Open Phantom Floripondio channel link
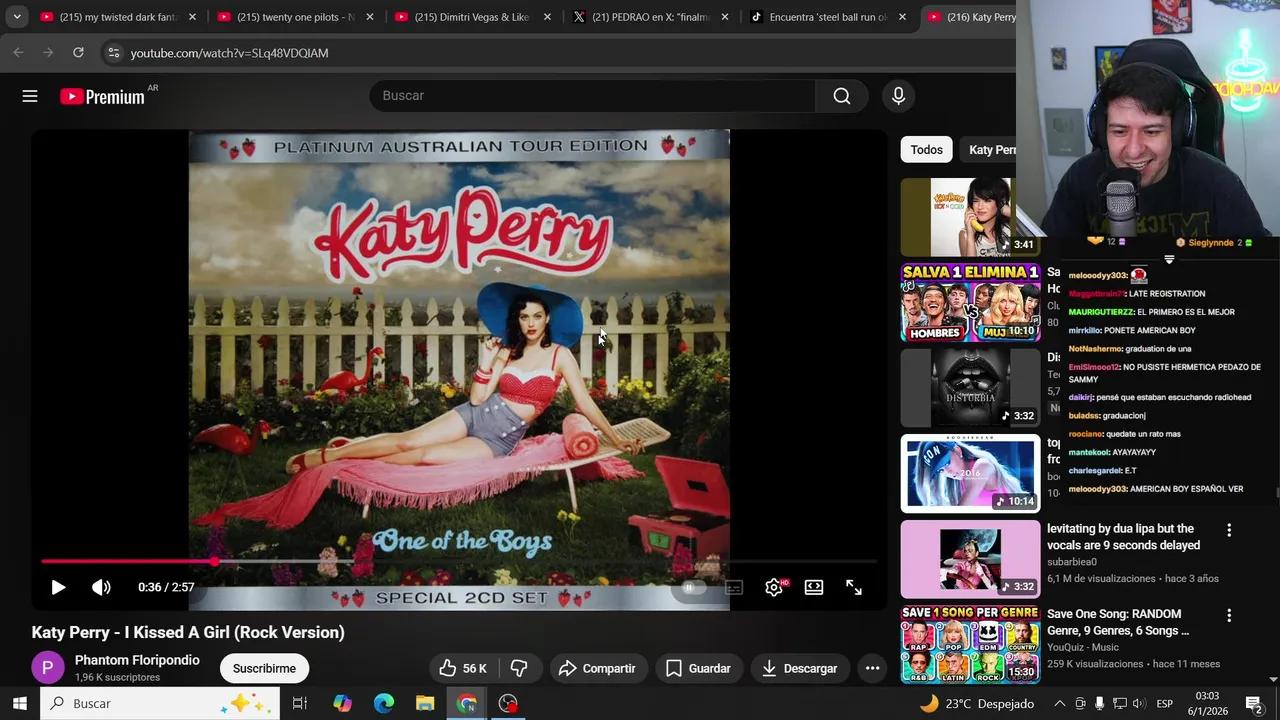Screen dimensions: 1280x720 coord(137,660)
